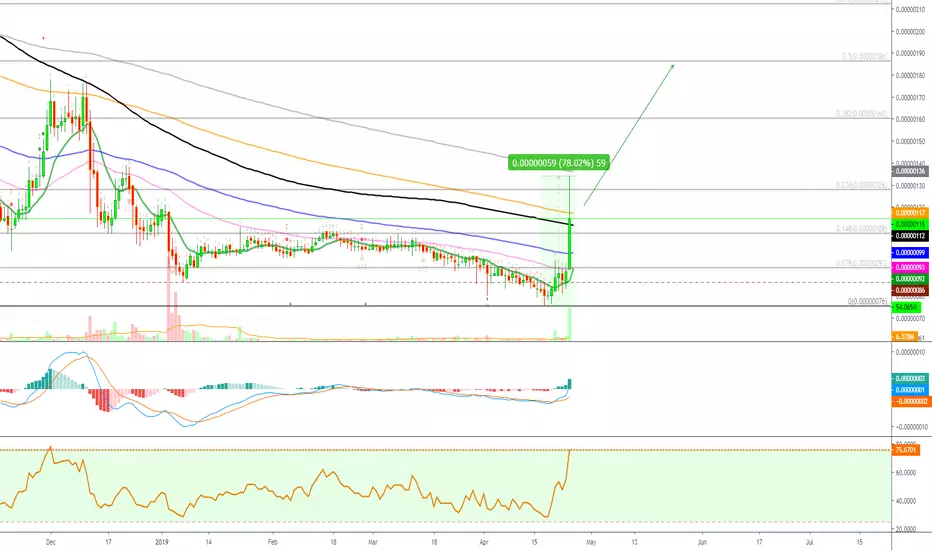This screenshot has height=550, width=932.
Task: Select the 40.0000 RSI axis value
Action: [906, 501]
